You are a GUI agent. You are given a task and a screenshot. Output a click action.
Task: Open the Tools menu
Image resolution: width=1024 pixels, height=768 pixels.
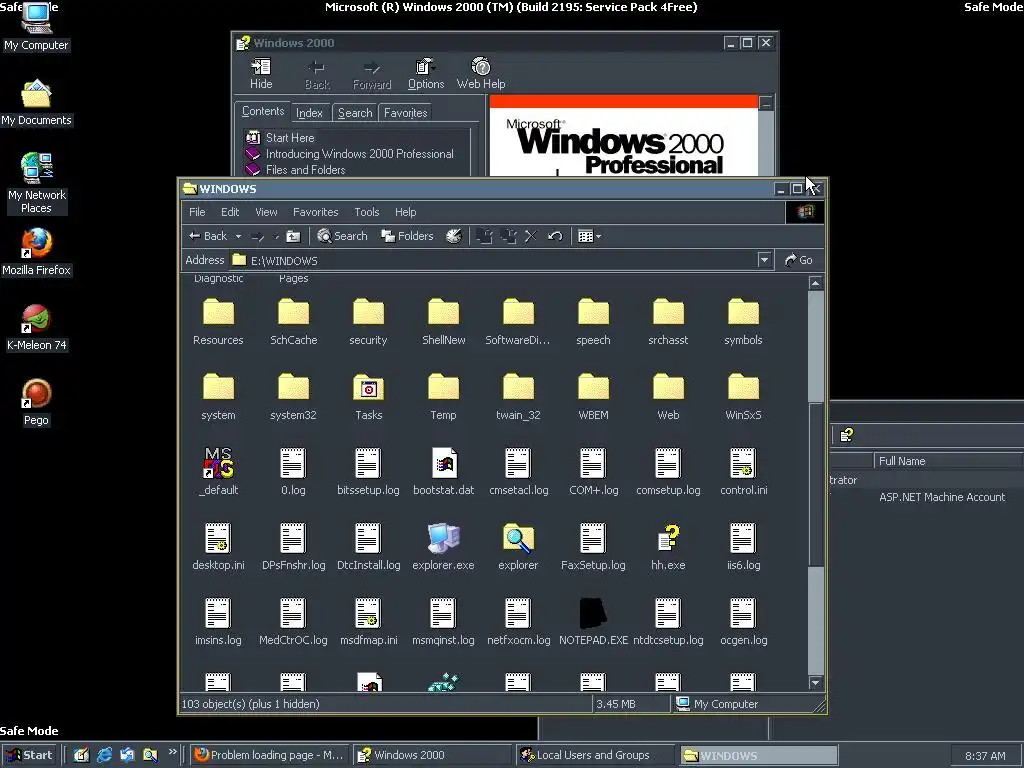(366, 212)
